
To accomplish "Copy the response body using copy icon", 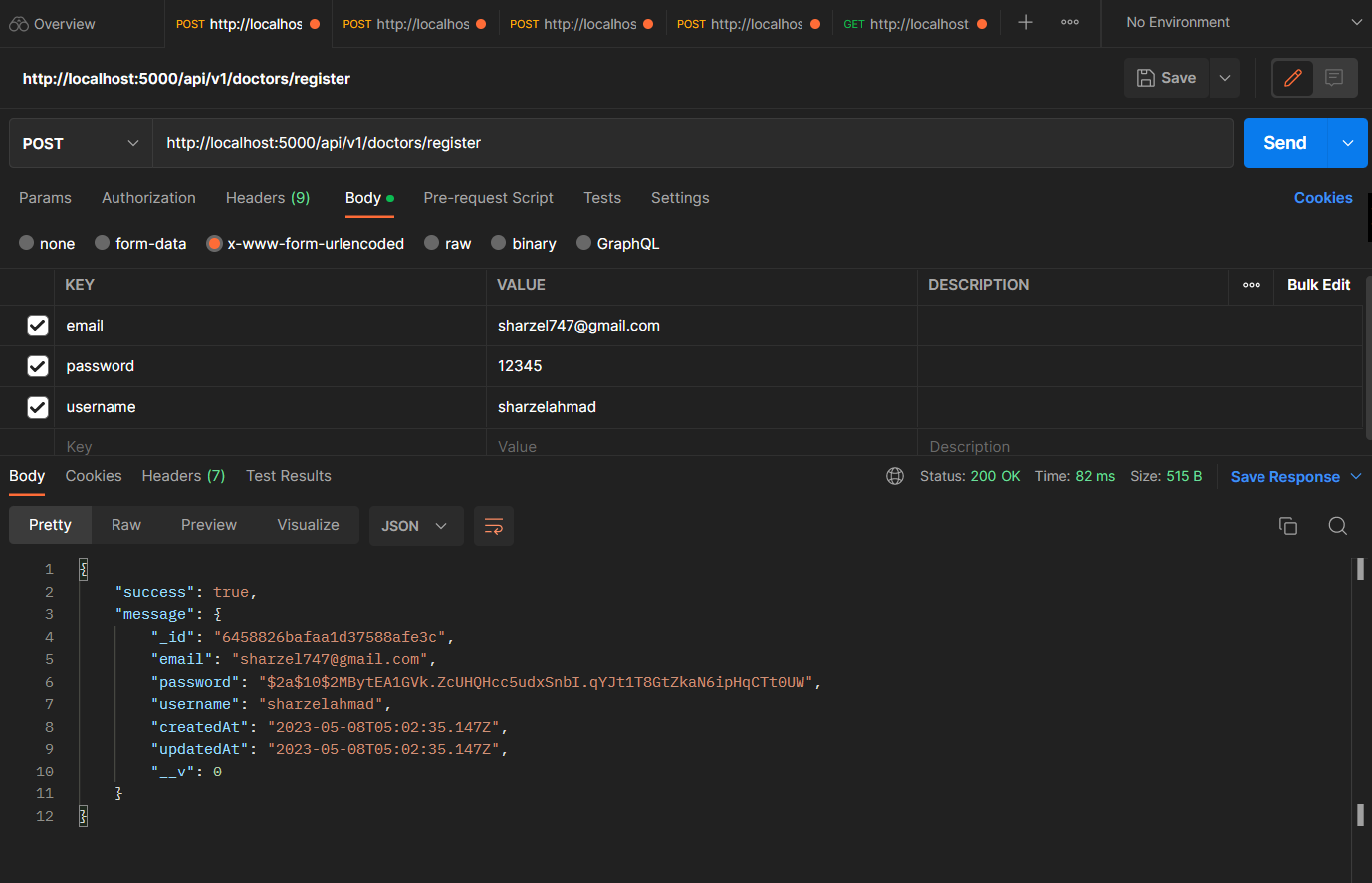I will [x=1287, y=525].
